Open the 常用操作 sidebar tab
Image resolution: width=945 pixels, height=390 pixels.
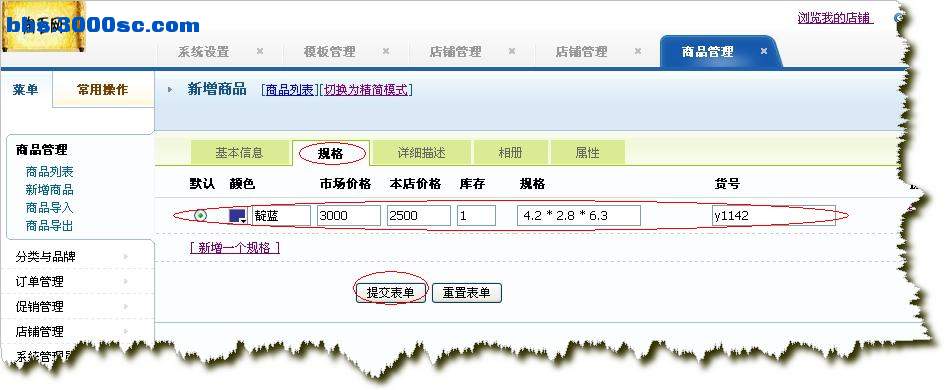(102, 90)
